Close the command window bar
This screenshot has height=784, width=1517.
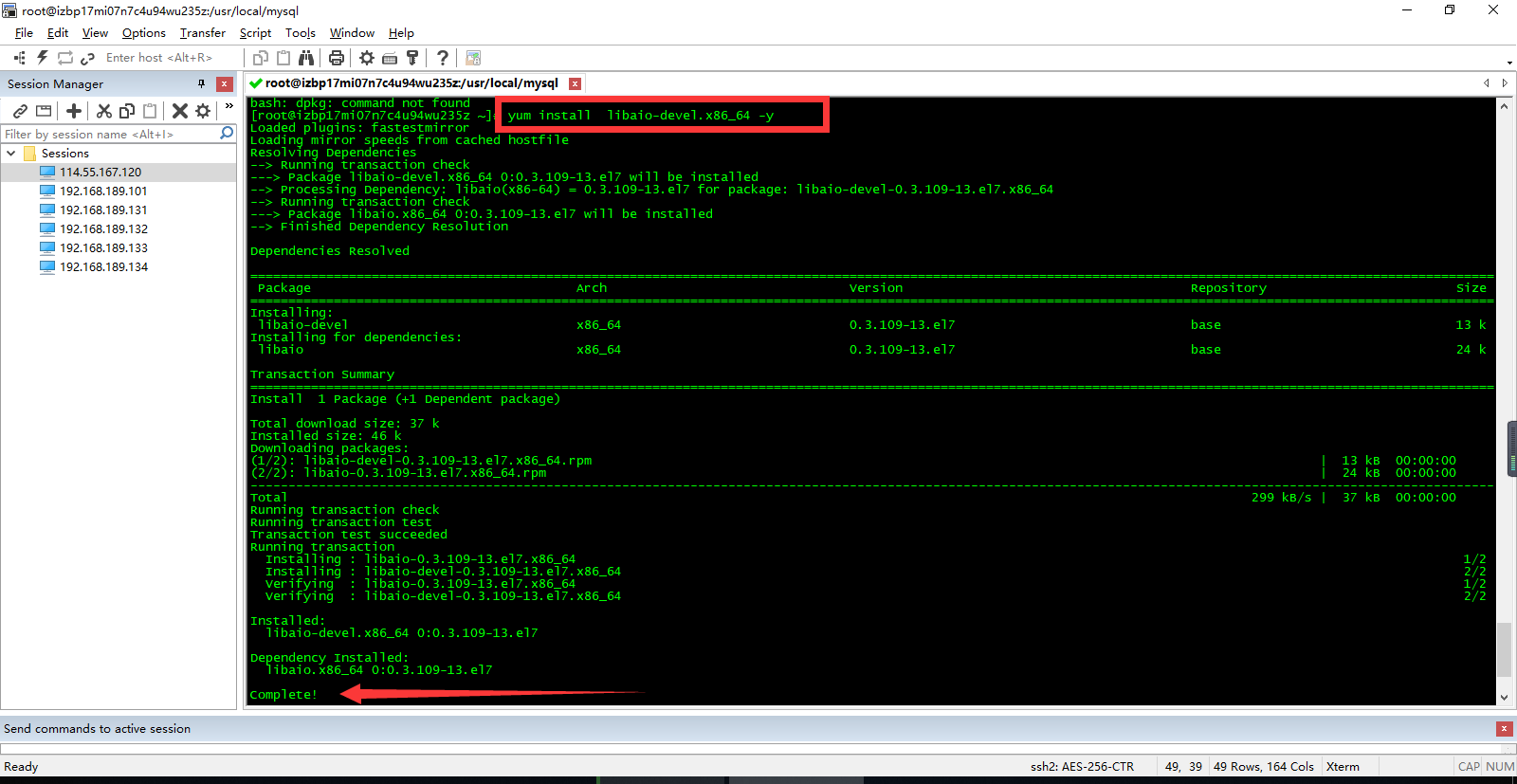(1504, 728)
